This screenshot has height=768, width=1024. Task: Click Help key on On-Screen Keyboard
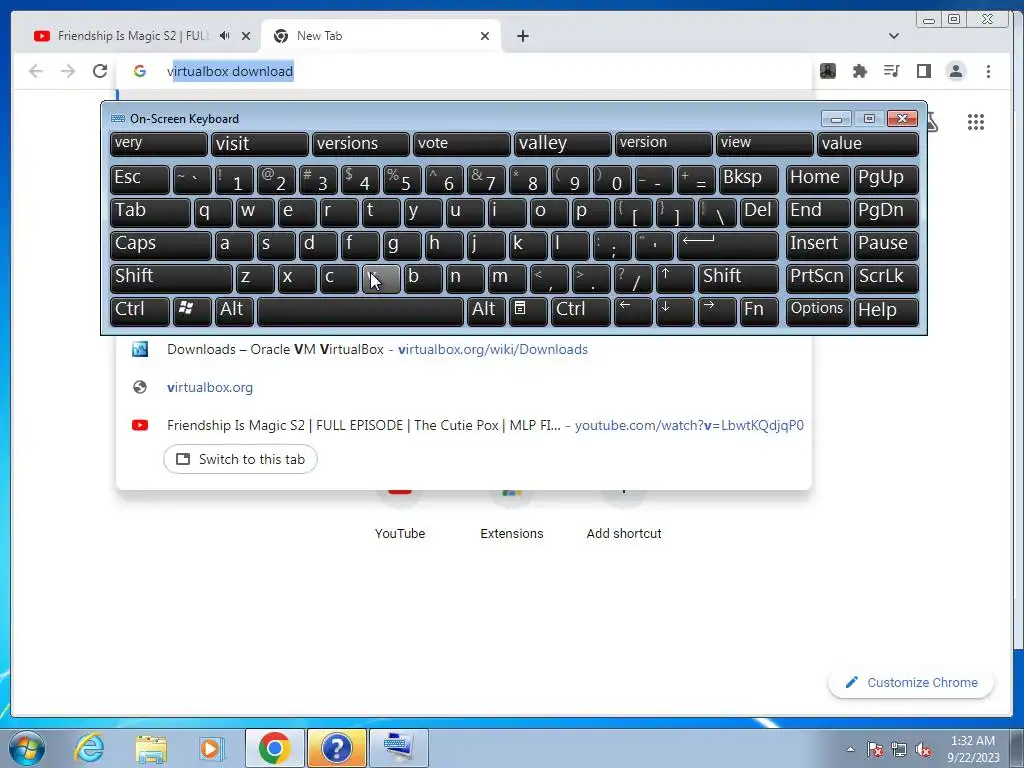coord(886,312)
